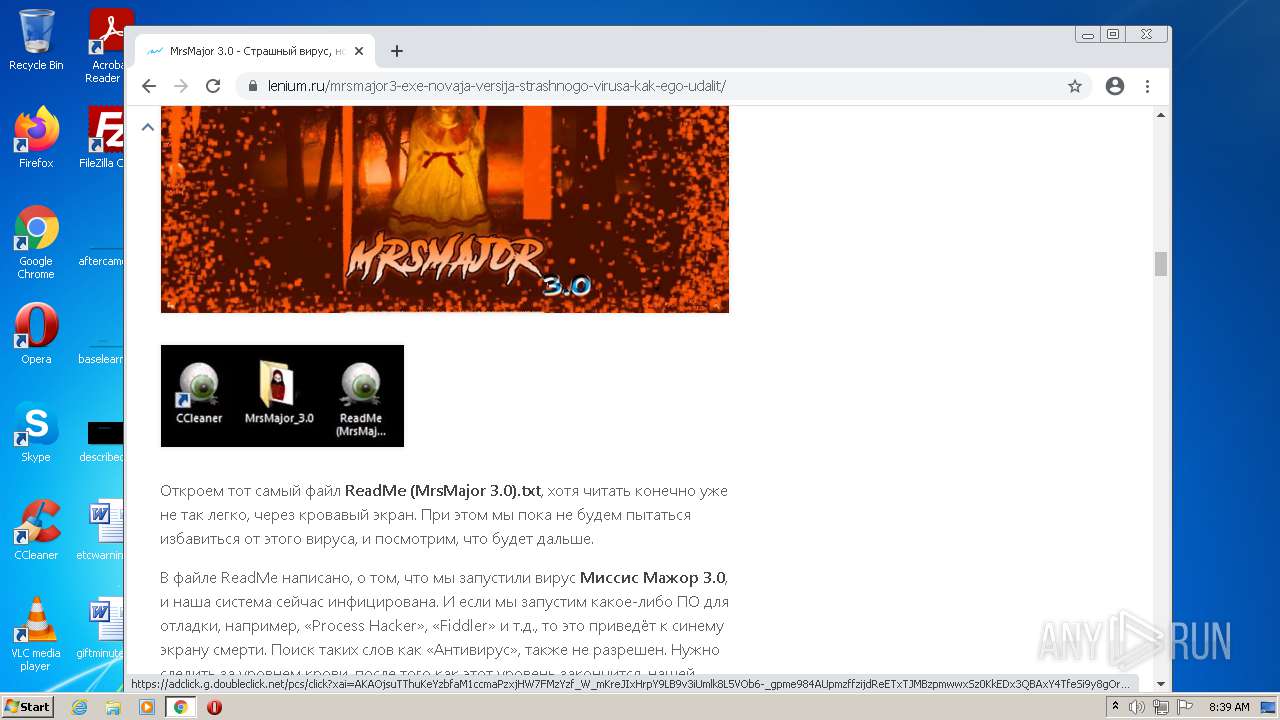
Task: Open a new tab with the plus button
Action: point(397,51)
